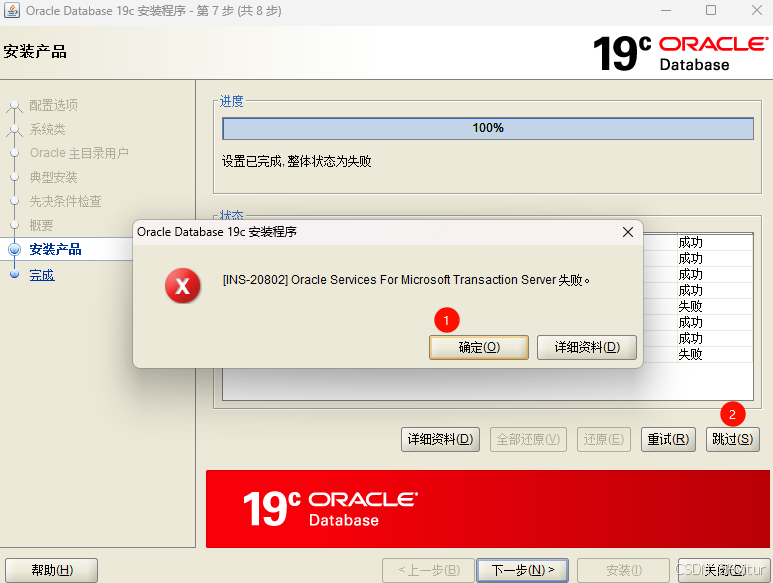The height and width of the screenshot is (583, 773).
Task: Close the Oracle installer main window
Action: 757,10
